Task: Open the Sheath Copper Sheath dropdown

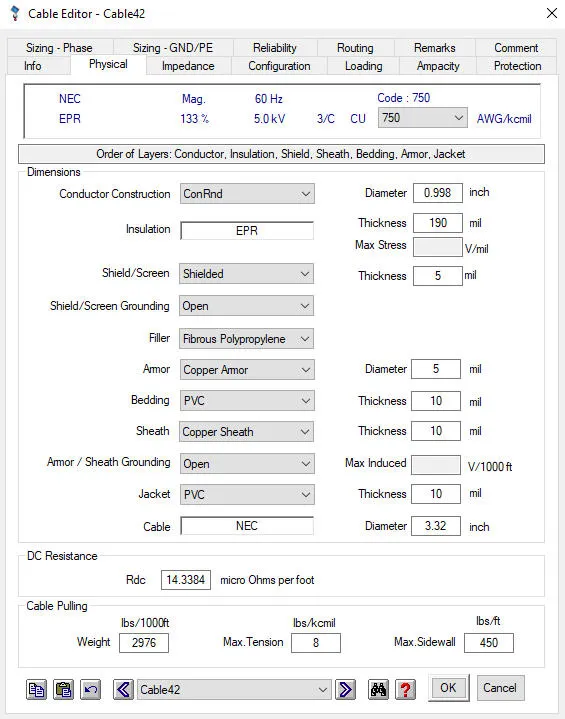Action: (247, 431)
